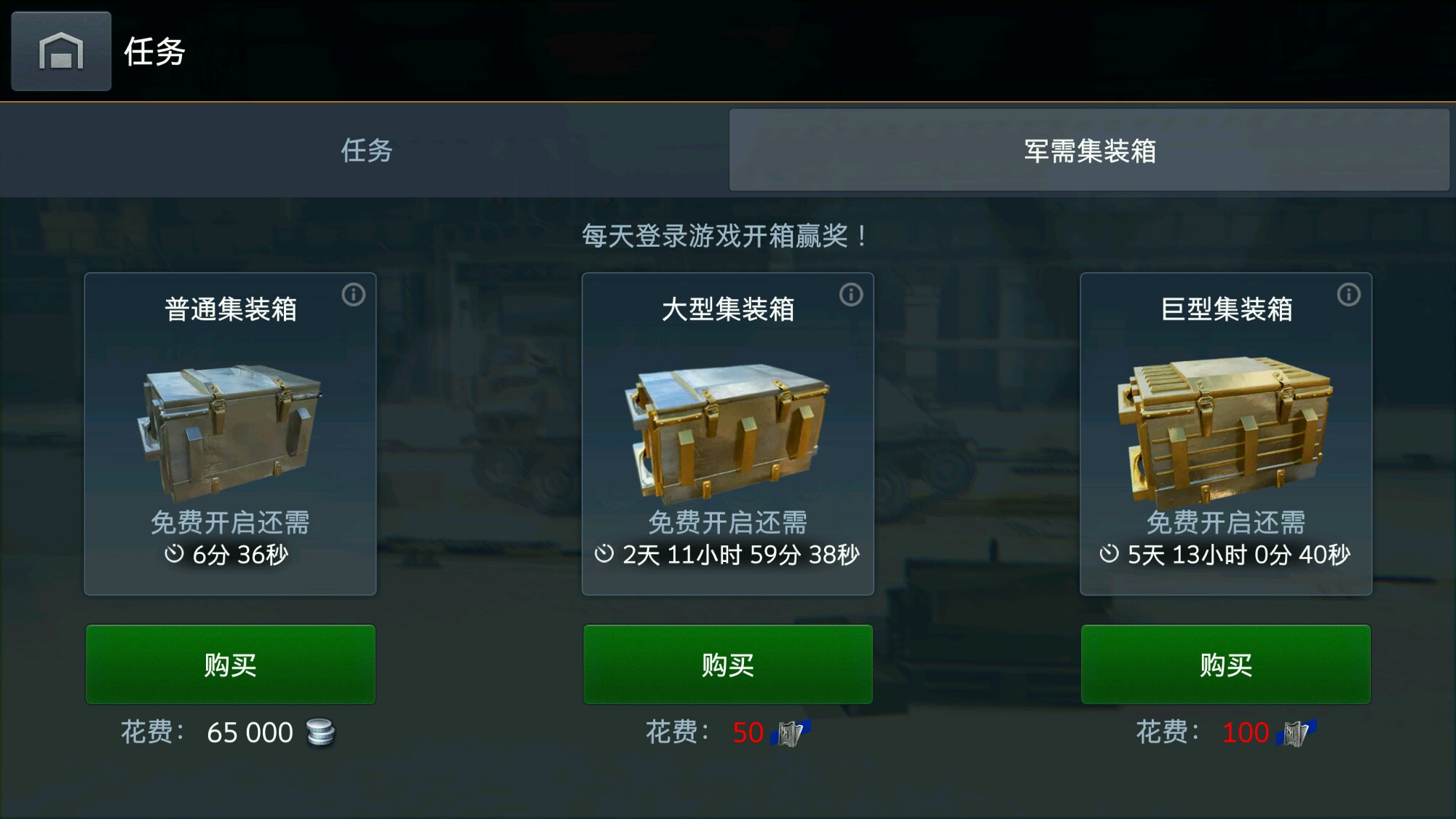Open the garage home icon

61,51
